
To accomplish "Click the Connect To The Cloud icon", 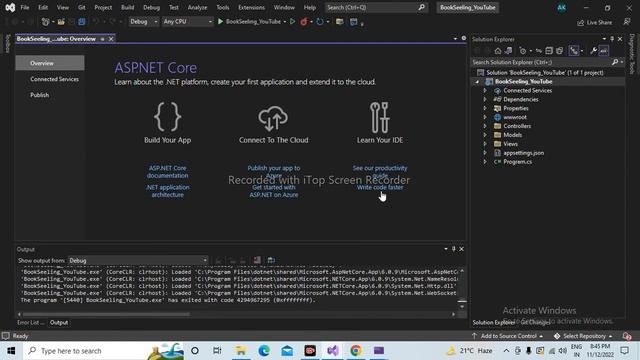I will coord(273,118).
